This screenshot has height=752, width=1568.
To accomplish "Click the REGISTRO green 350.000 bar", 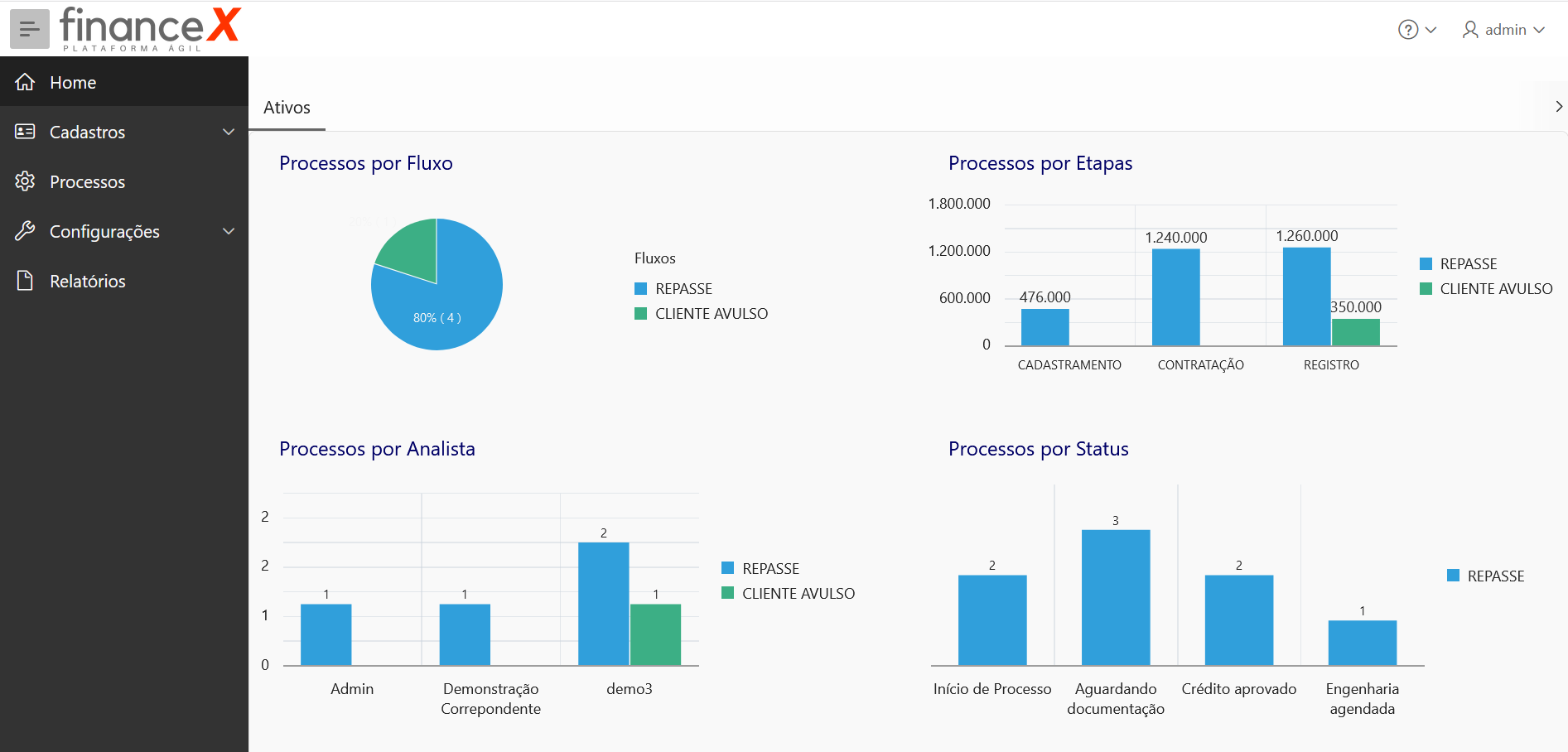I will (1356, 332).
